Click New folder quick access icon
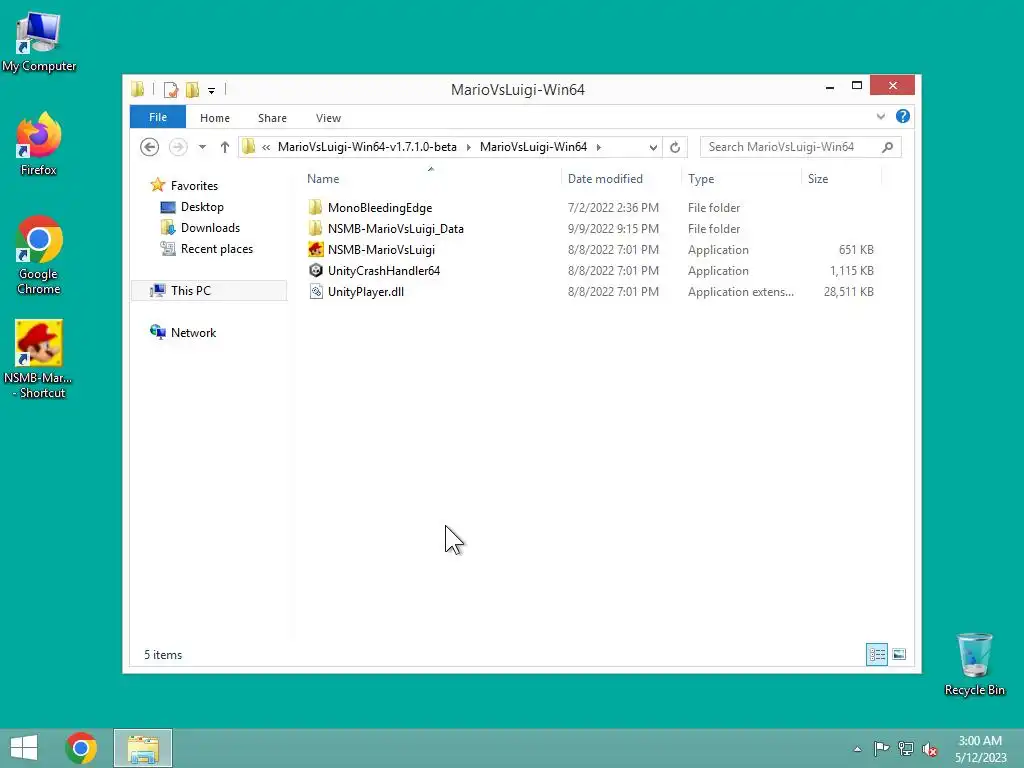 (192, 90)
